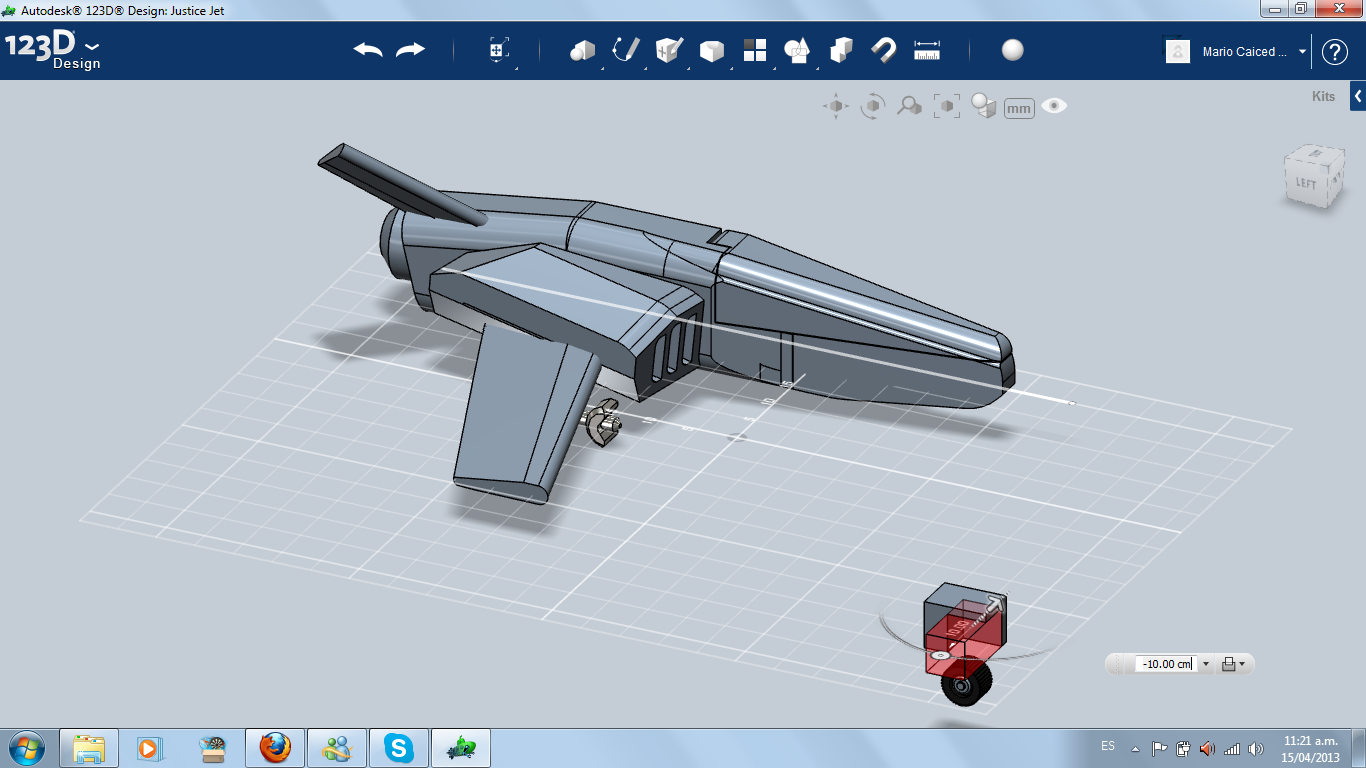Open the Sketch tool with the pencil icon
This screenshot has width=1366, height=768.
point(626,50)
